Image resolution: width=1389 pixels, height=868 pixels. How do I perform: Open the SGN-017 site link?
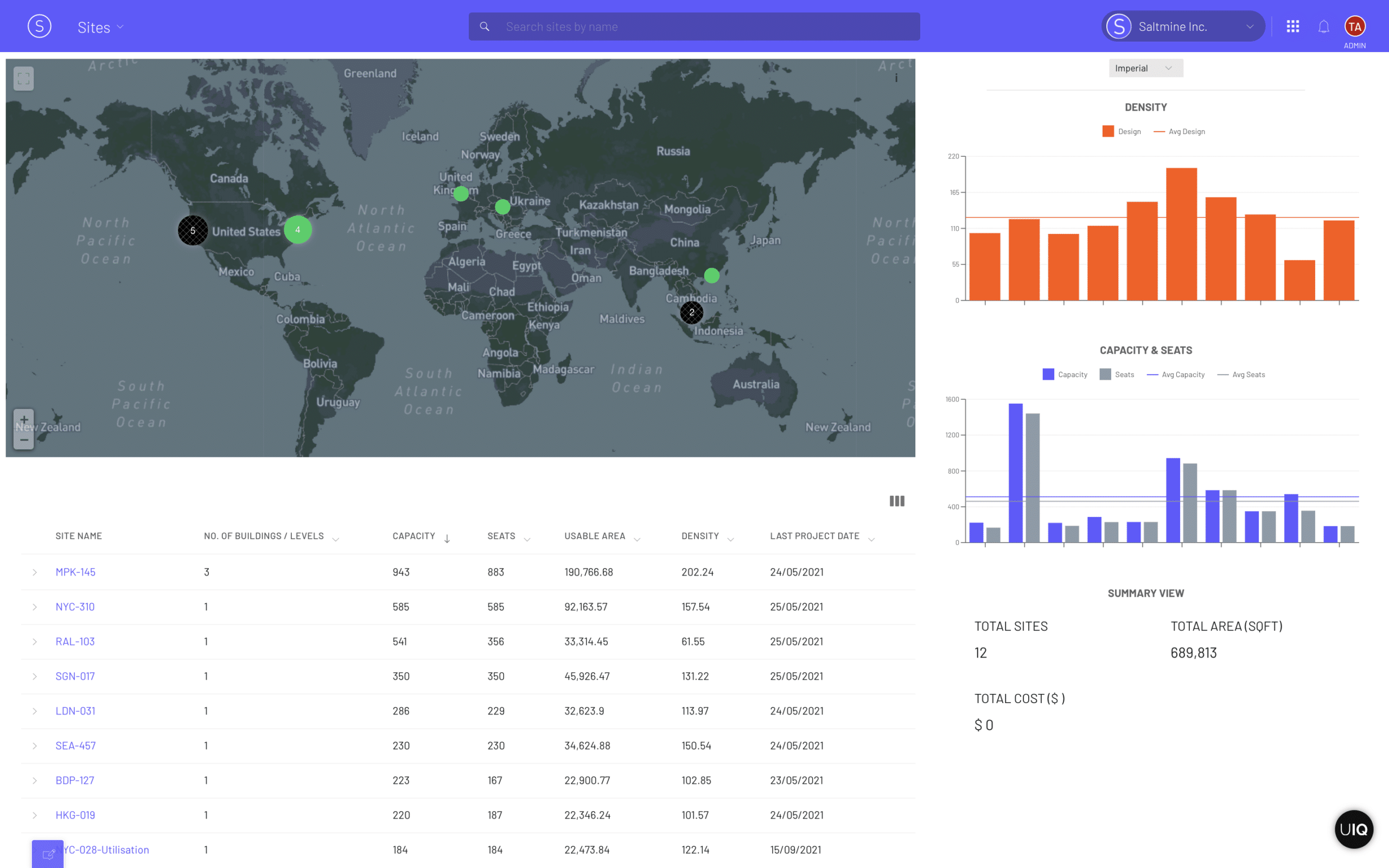click(x=75, y=676)
